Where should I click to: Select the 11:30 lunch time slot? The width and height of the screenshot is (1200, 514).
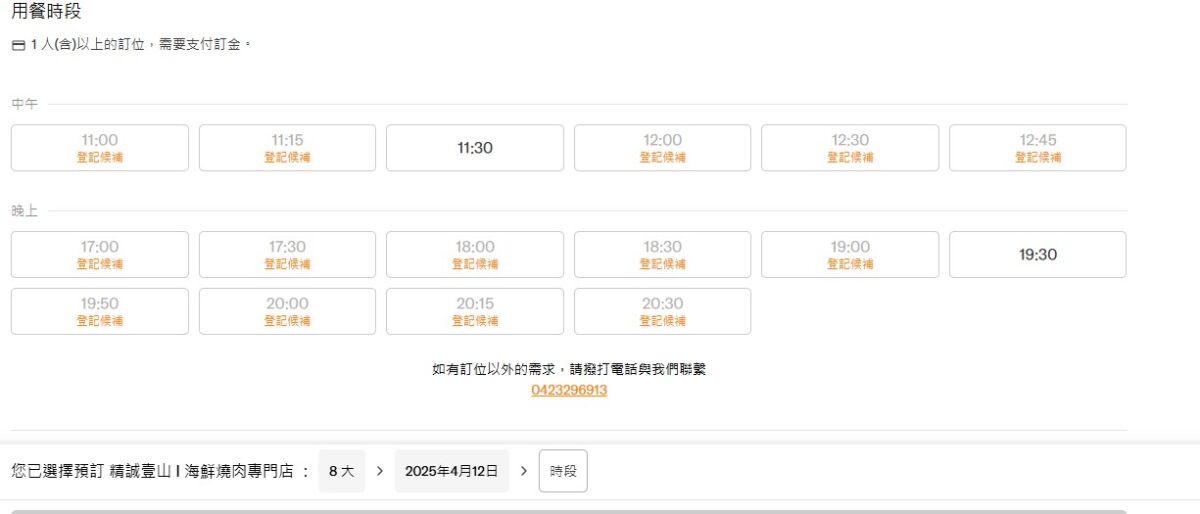(x=475, y=148)
